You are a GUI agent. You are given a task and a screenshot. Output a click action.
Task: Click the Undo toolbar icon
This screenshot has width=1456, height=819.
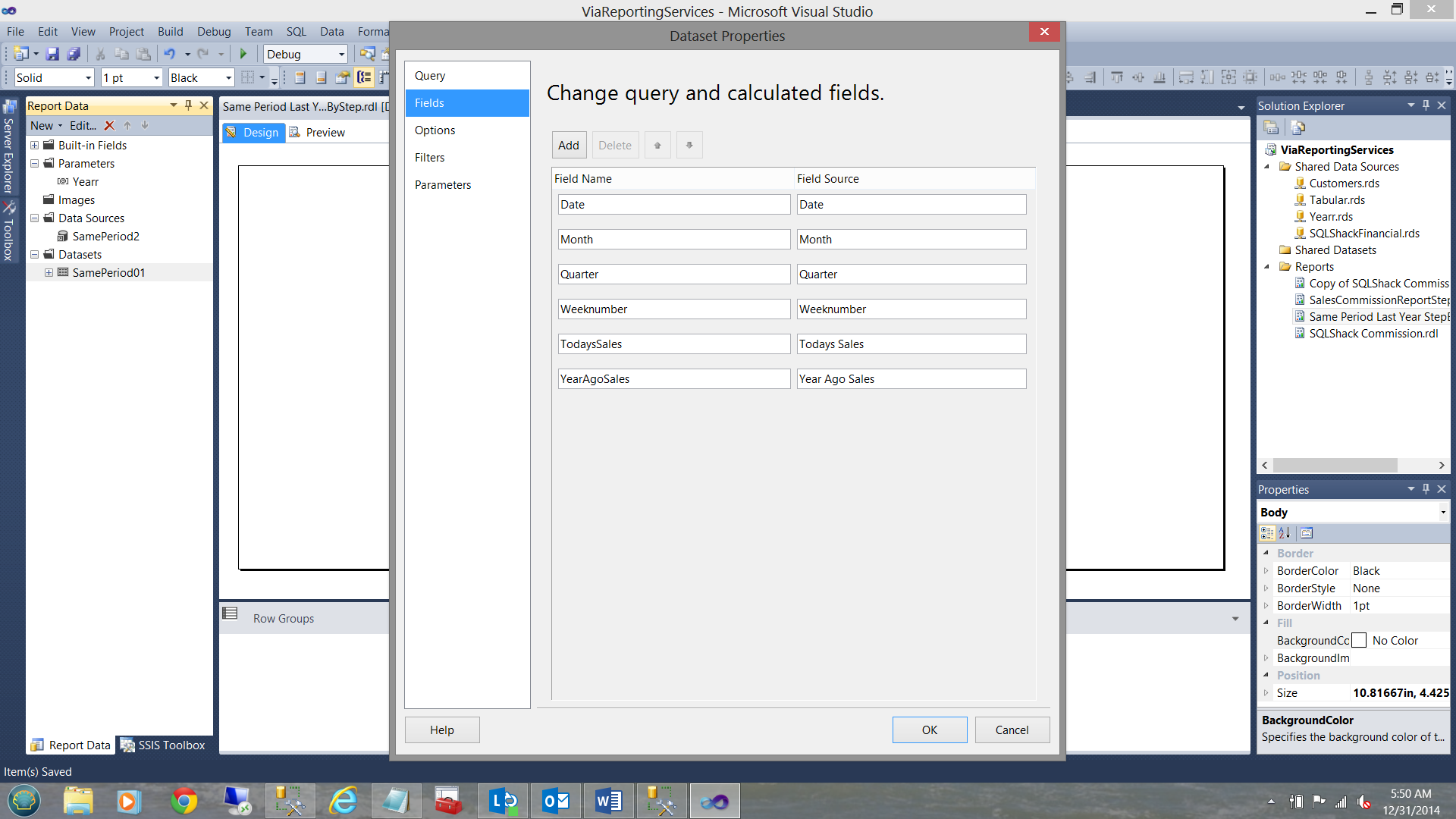pyautogui.click(x=169, y=54)
